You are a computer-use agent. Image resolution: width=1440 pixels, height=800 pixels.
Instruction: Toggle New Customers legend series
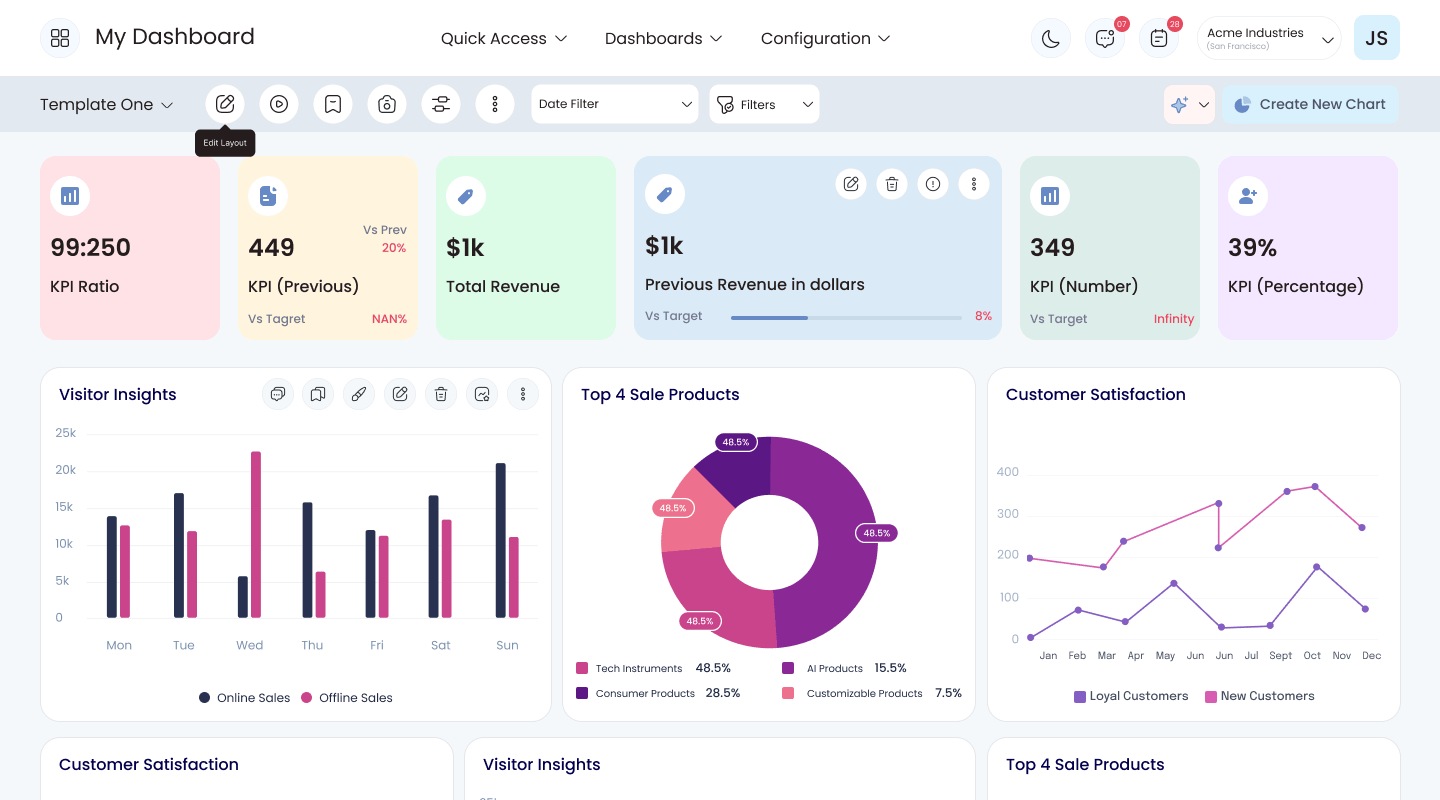coord(1260,696)
